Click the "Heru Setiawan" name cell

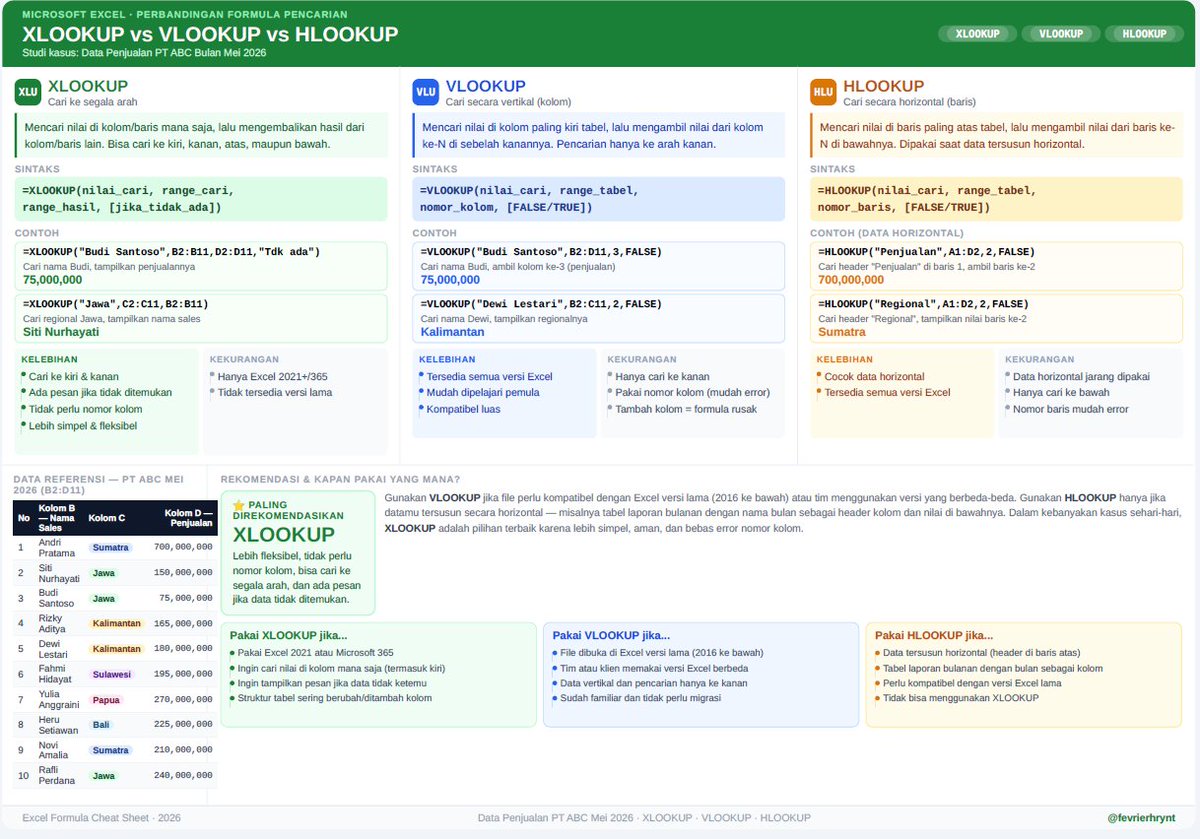[x=57, y=725]
